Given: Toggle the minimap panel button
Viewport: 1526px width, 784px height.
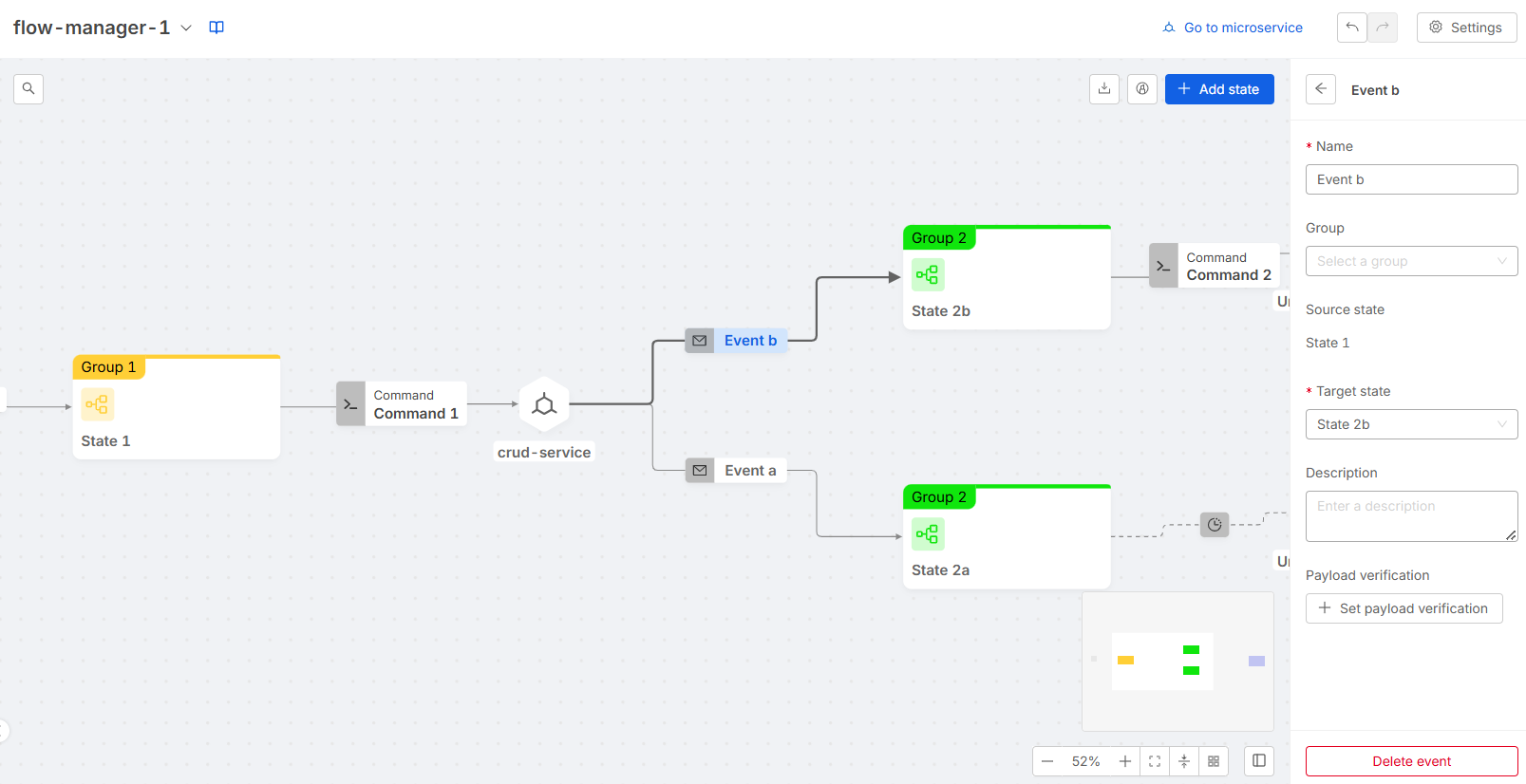Looking at the screenshot, I should pyautogui.click(x=1259, y=761).
